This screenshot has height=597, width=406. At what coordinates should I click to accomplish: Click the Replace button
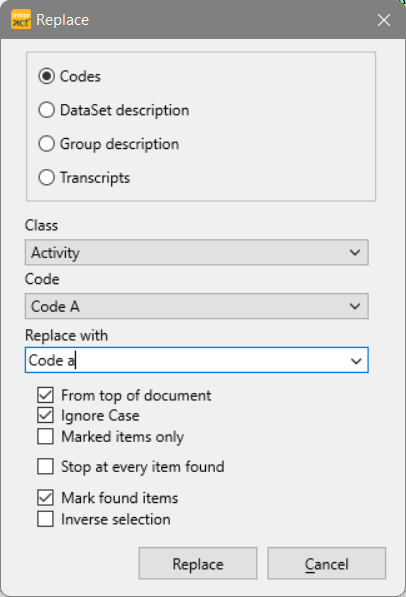pyautogui.click(x=198, y=563)
